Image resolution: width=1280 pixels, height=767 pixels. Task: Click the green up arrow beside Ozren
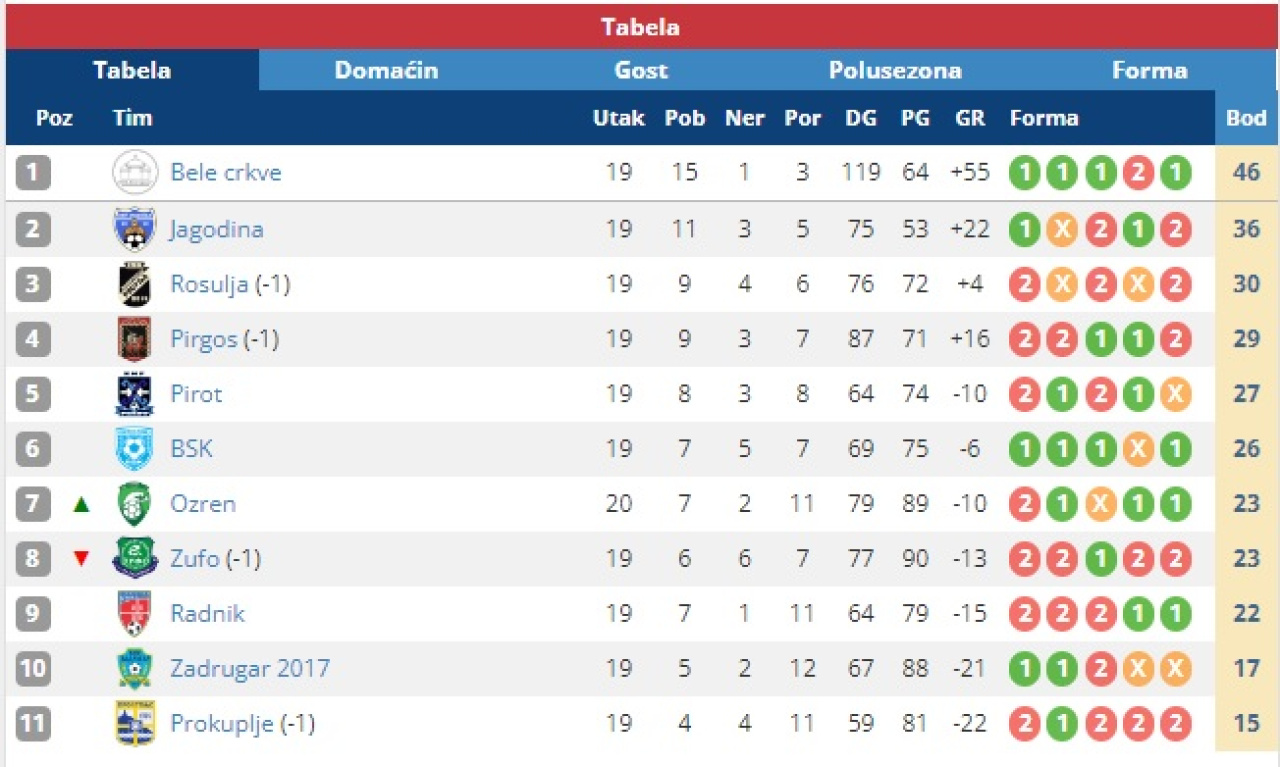82,504
